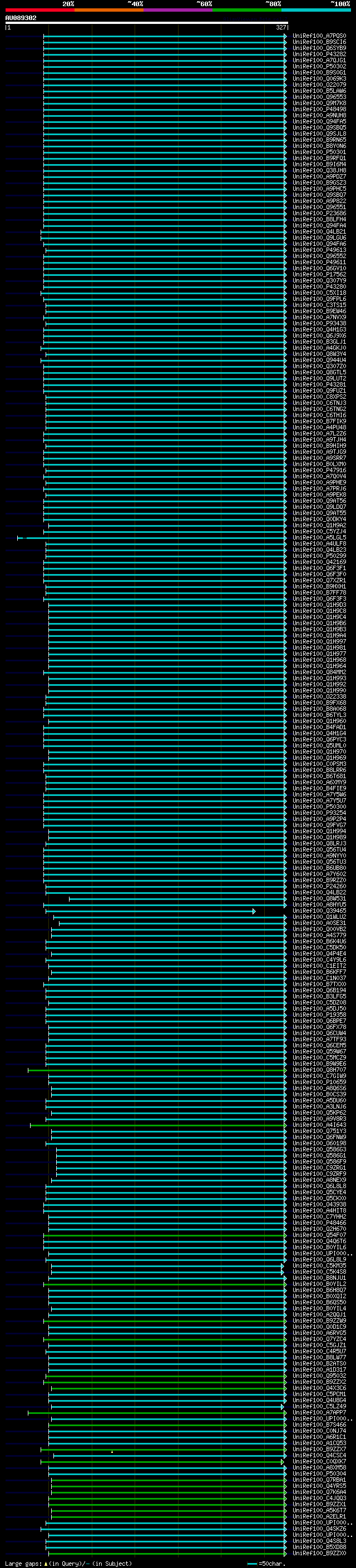Click the purple ~60% identity legend segment
This screenshot has height=1568, width=356.
click(x=179, y=10)
